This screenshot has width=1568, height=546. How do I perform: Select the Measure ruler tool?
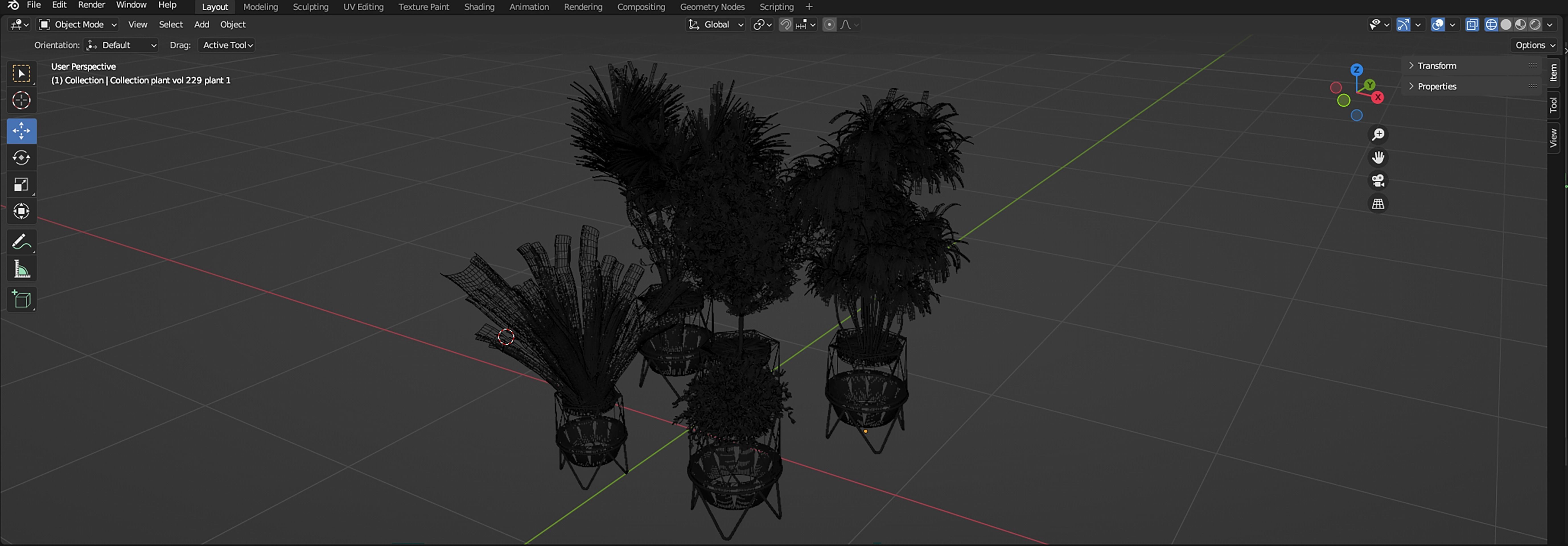tap(21, 269)
